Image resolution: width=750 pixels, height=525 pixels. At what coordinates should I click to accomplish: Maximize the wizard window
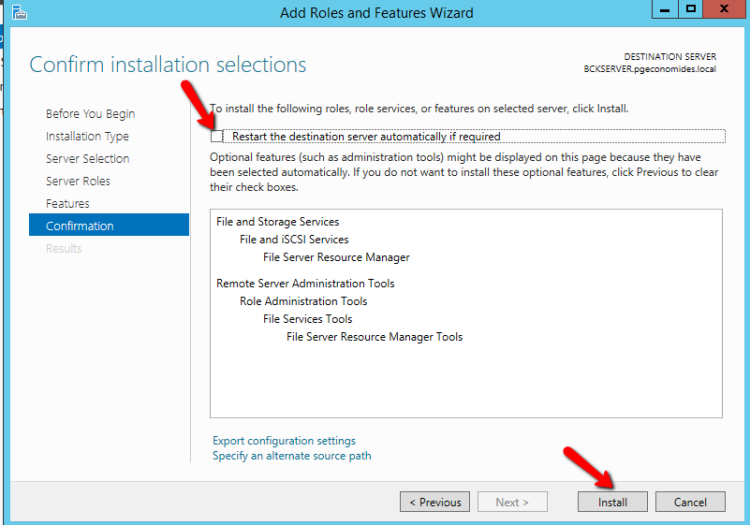point(691,10)
